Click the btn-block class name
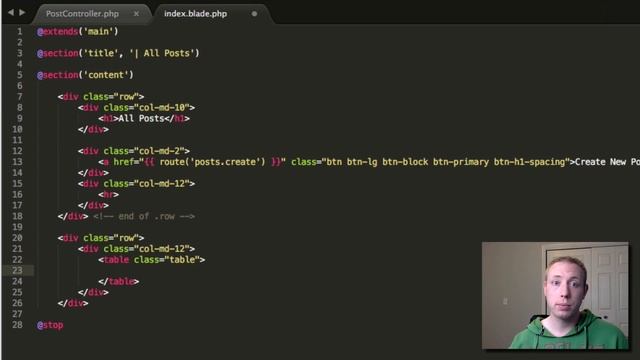This screenshot has width=640, height=360. click(405, 162)
